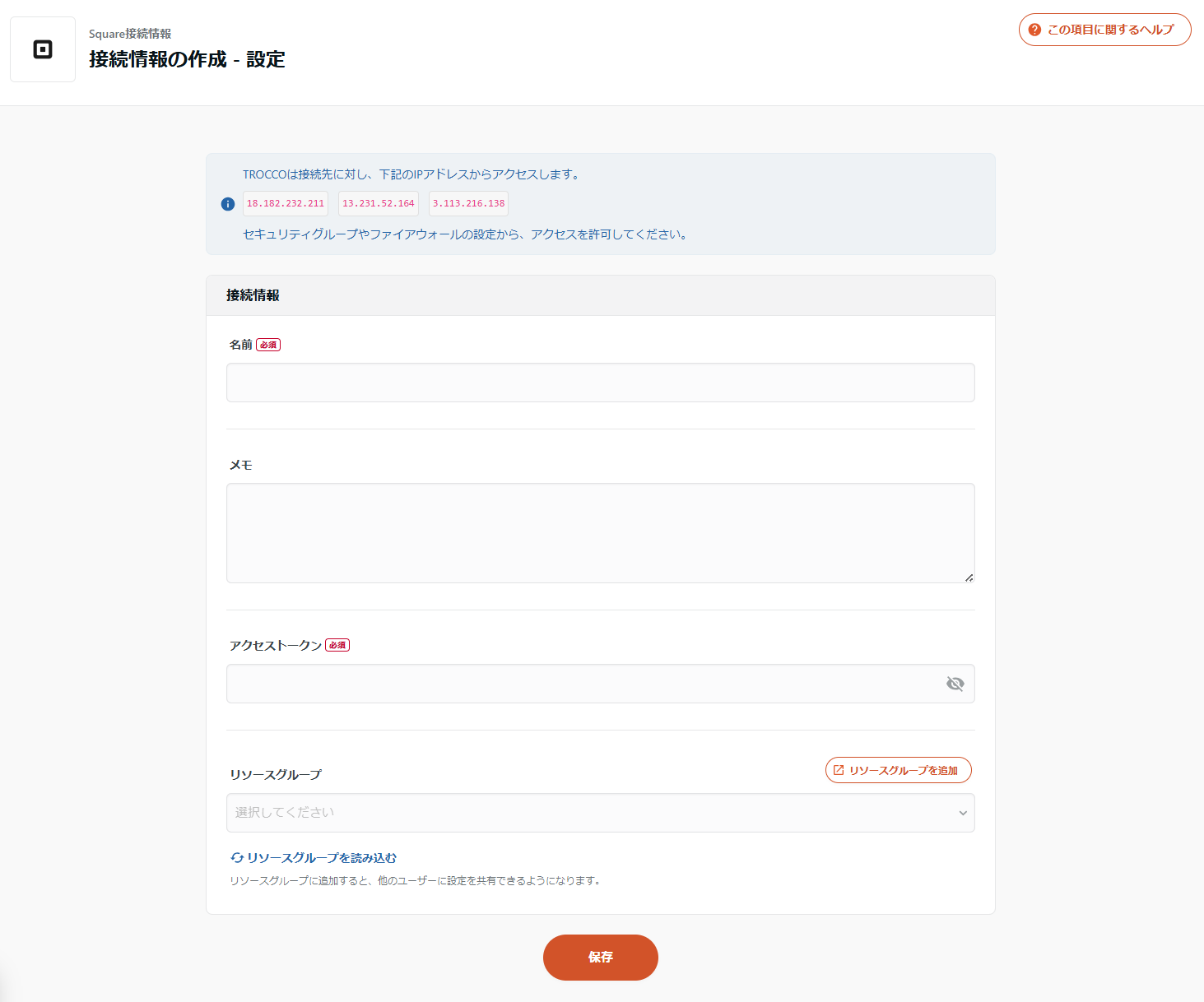Click the メモ textarea resize handle
The image size is (1204, 1002).
(x=969, y=578)
